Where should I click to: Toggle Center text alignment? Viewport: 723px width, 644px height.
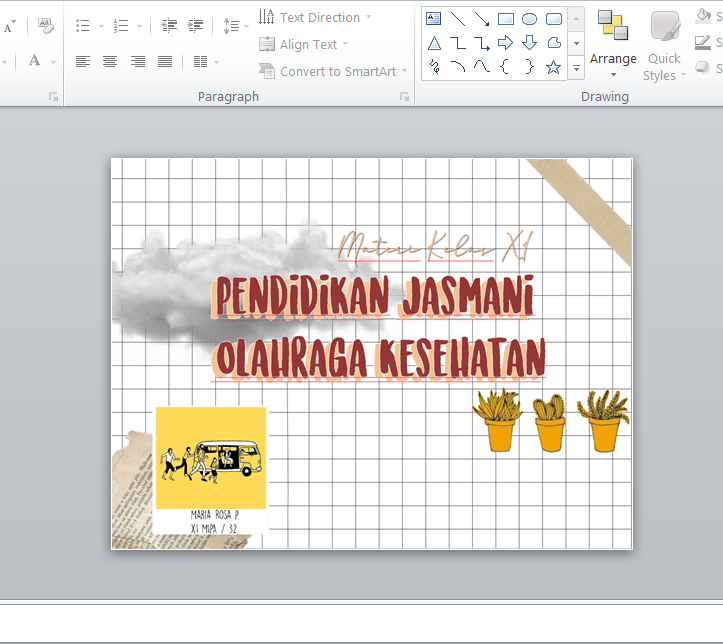coord(110,61)
